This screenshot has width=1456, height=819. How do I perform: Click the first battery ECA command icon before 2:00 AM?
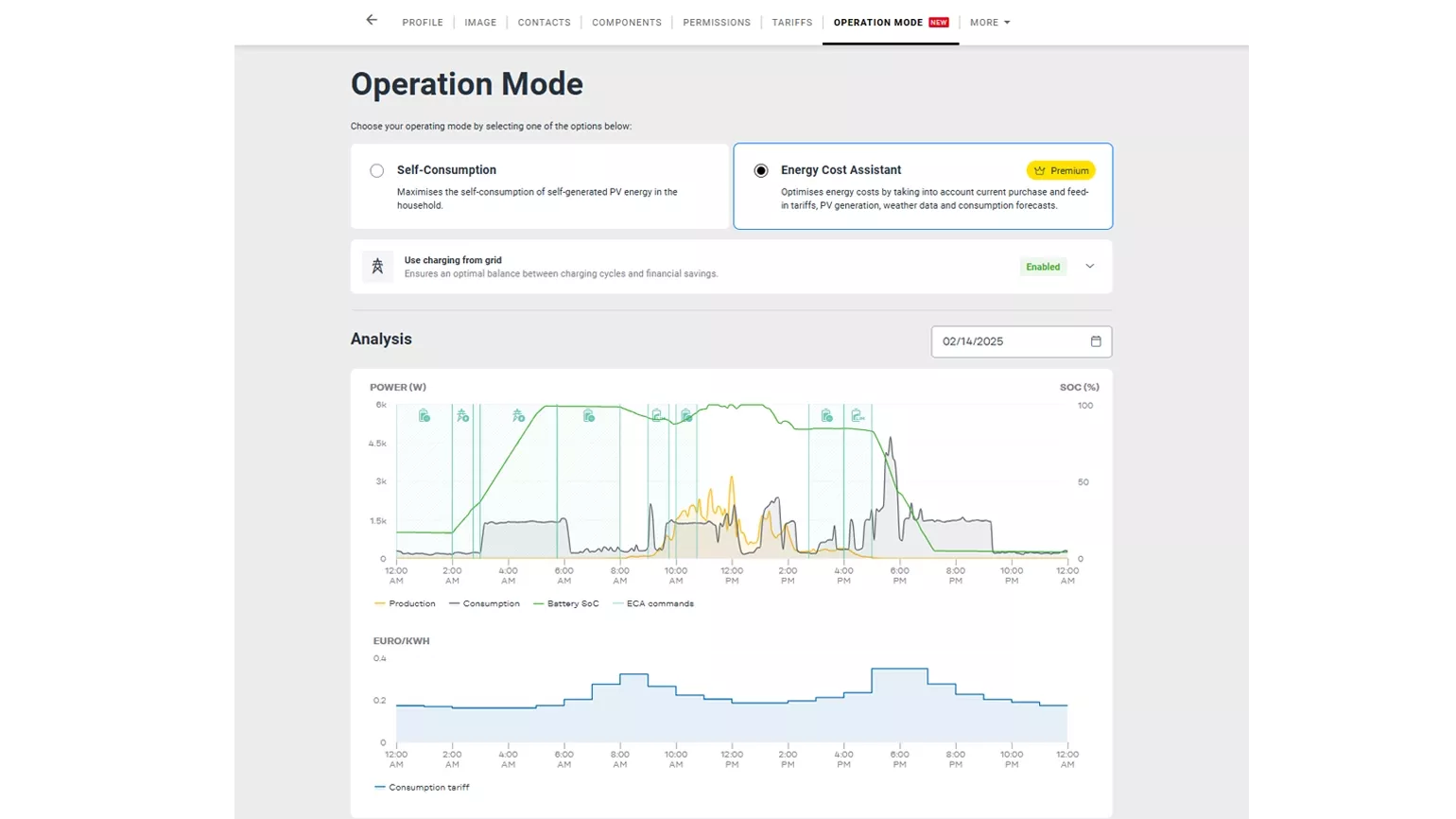pyautogui.click(x=425, y=416)
